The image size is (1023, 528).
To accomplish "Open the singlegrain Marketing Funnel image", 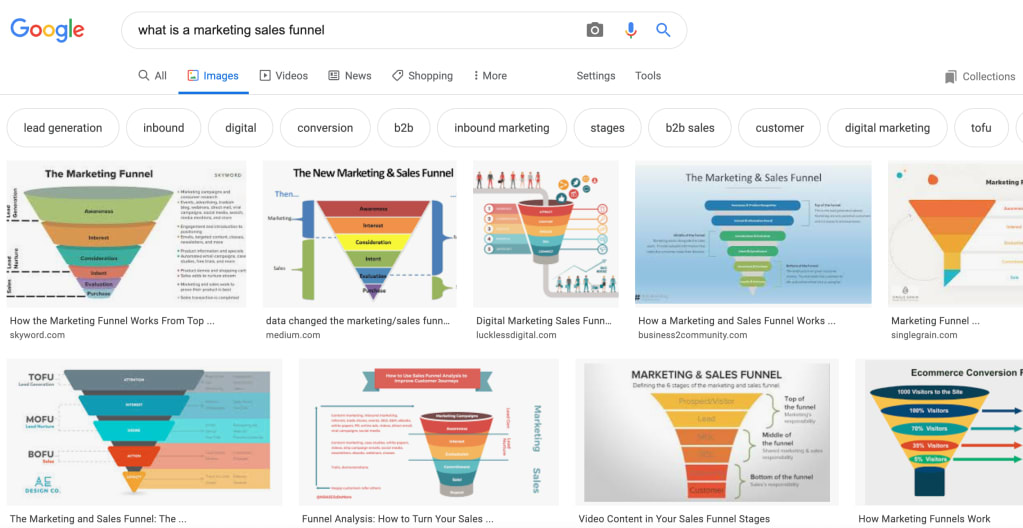I will click(x=955, y=234).
